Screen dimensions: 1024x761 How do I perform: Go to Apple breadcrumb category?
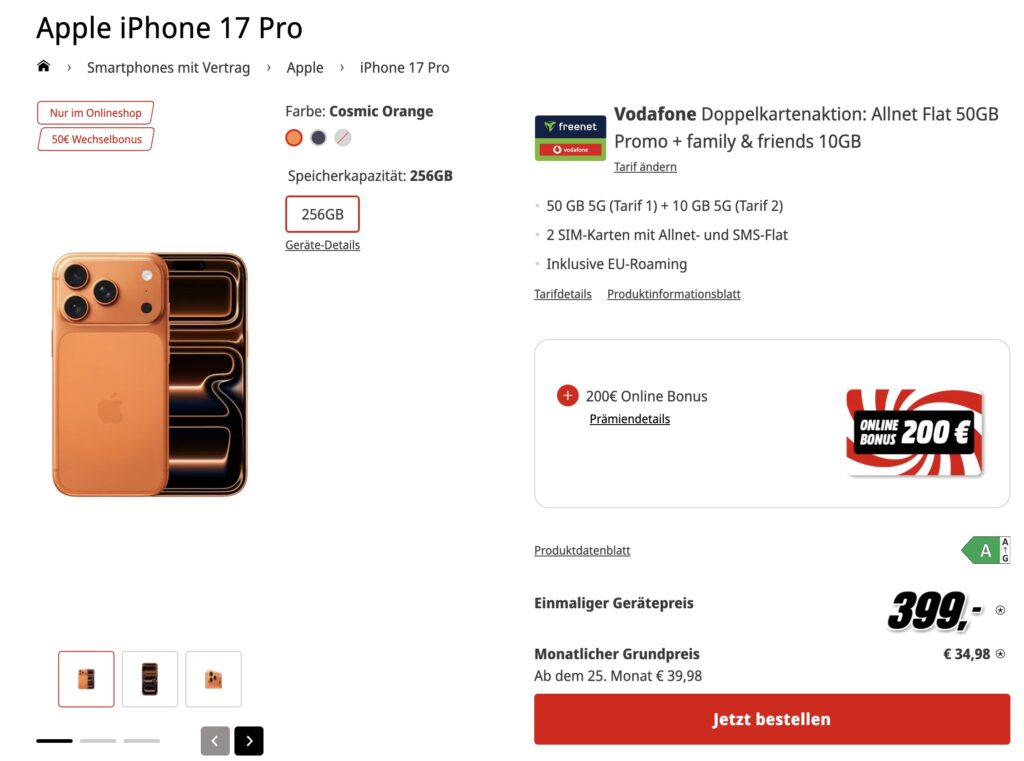pos(305,68)
